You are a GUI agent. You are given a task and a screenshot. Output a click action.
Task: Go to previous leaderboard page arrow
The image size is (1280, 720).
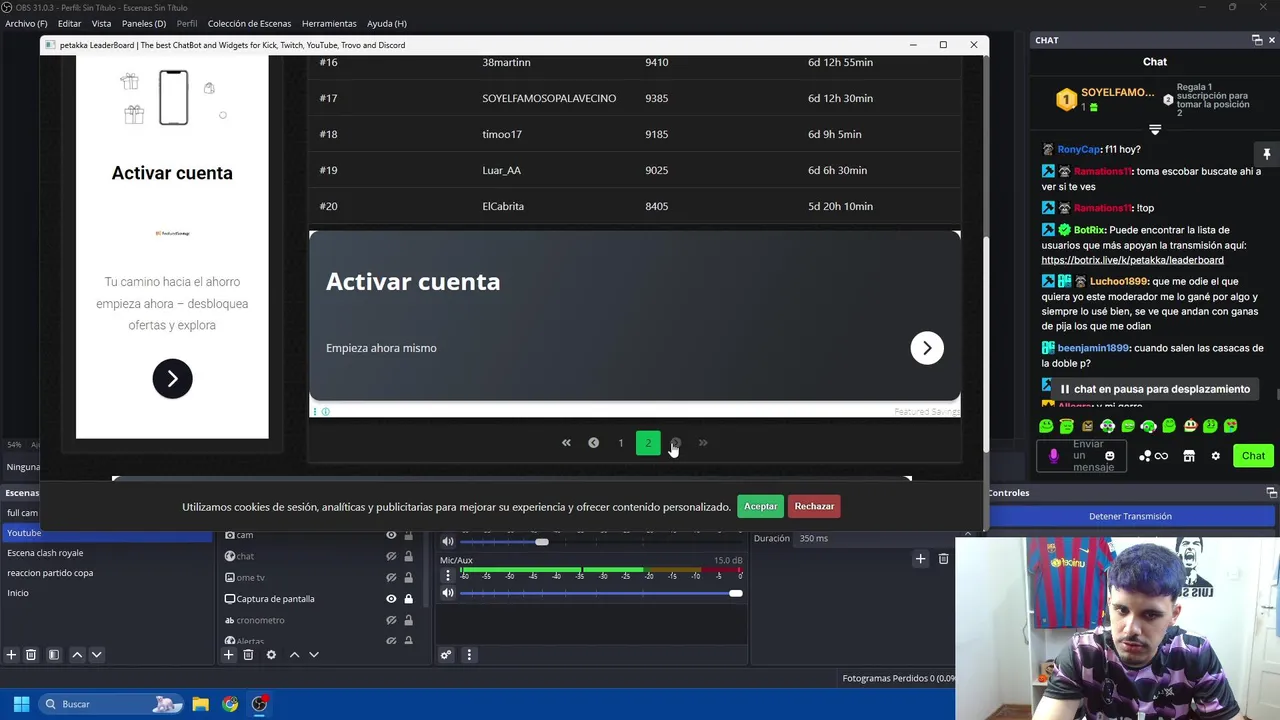pos(593,443)
